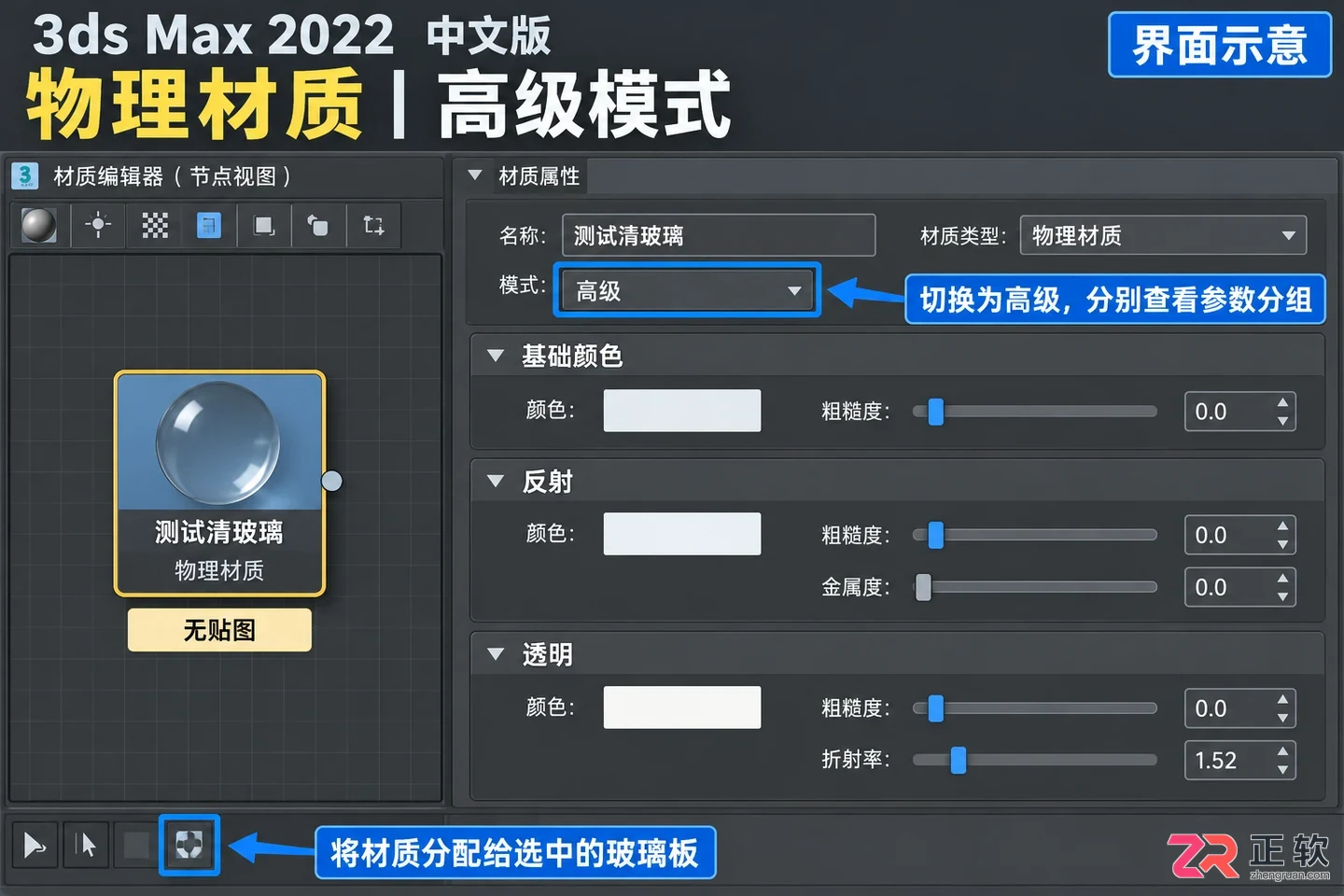Click the dark gray square button at bottom

136,846
